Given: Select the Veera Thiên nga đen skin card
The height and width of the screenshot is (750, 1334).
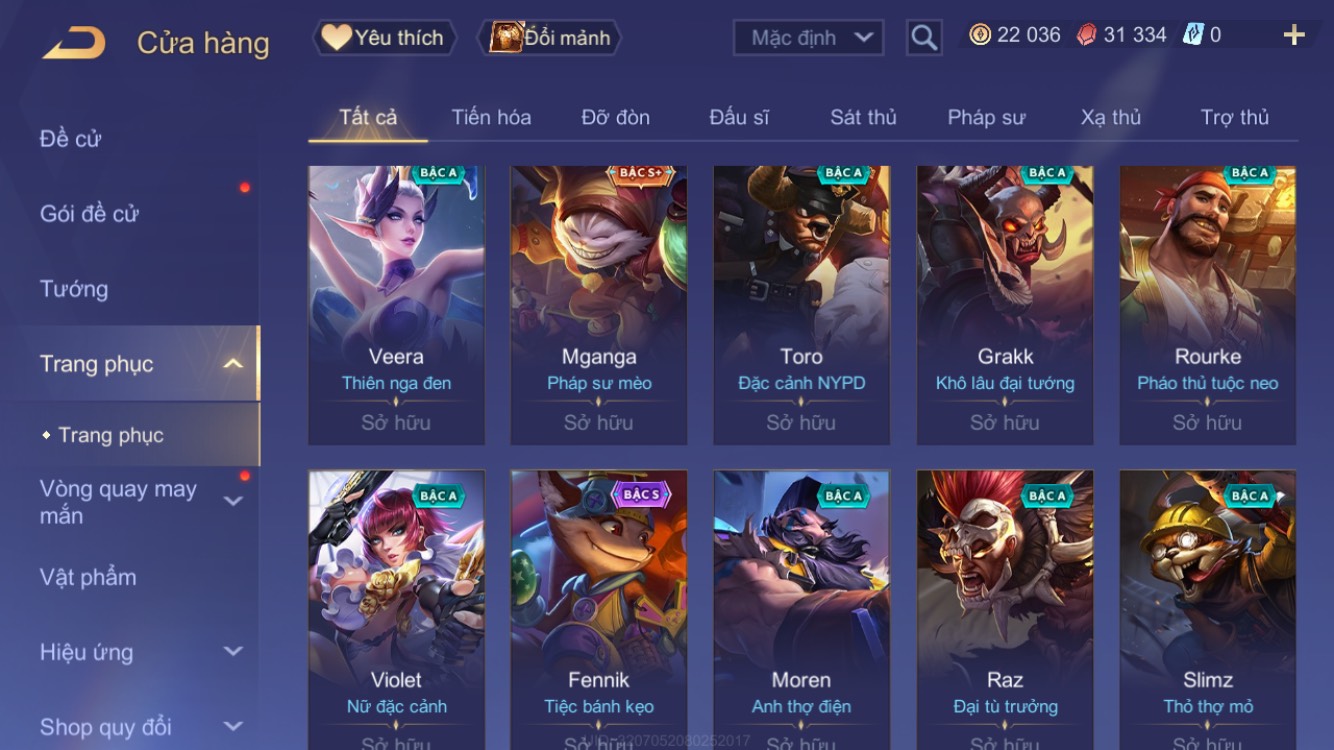Looking at the screenshot, I should [396, 305].
